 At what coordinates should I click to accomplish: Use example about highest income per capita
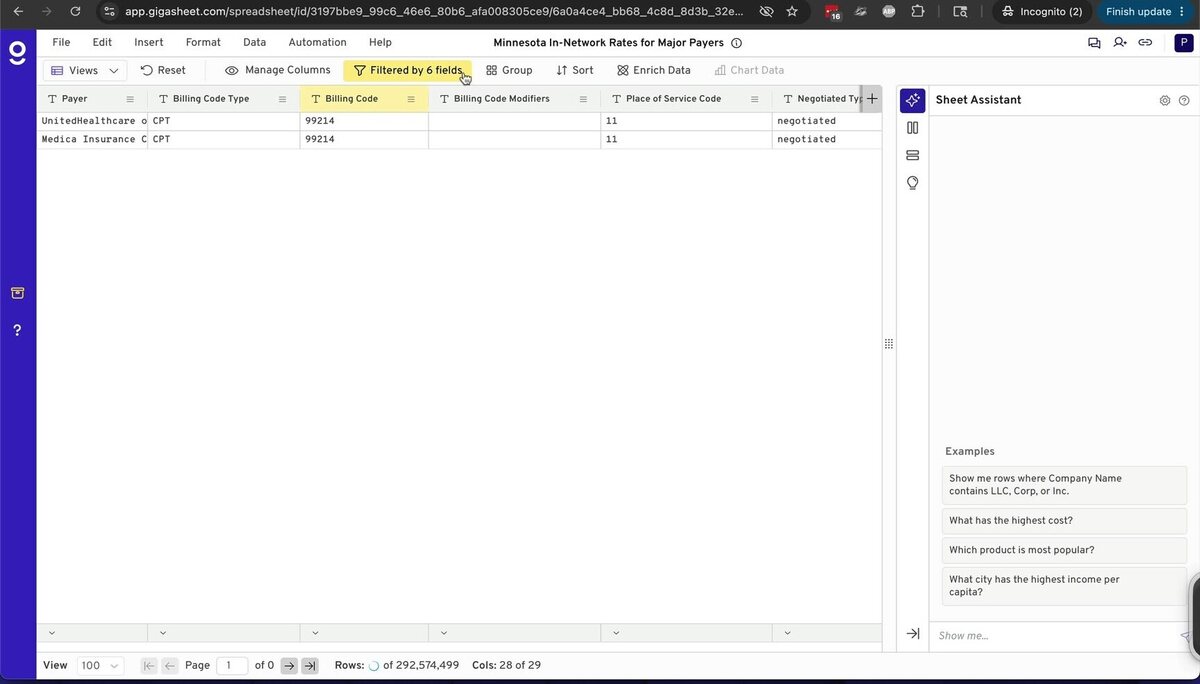click(x=1064, y=586)
